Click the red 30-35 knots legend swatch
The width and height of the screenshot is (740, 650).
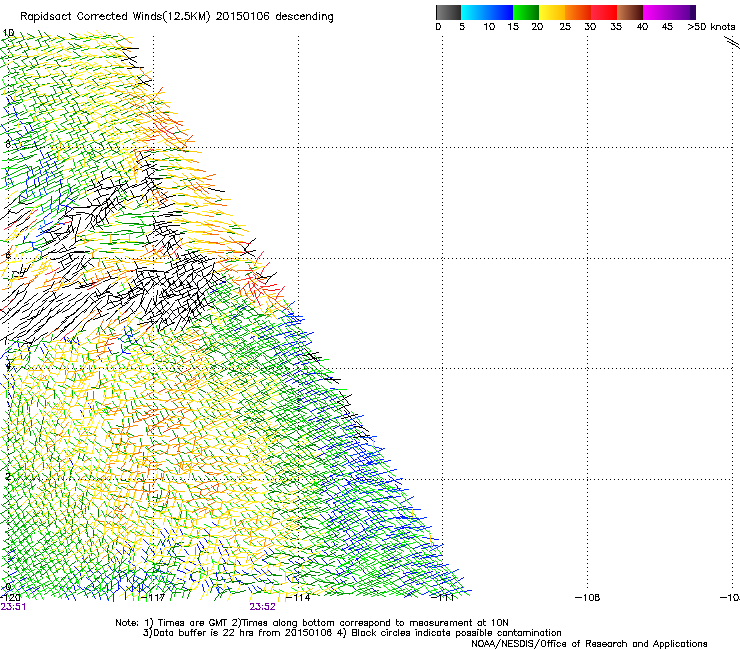tap(604, 12)
